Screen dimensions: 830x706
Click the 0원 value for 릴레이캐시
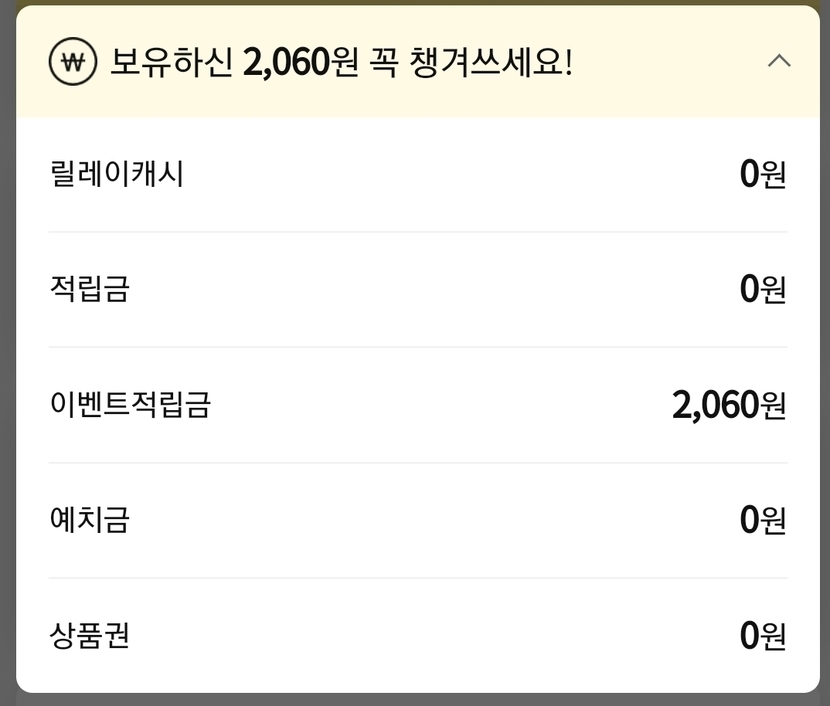click(762, 175)
